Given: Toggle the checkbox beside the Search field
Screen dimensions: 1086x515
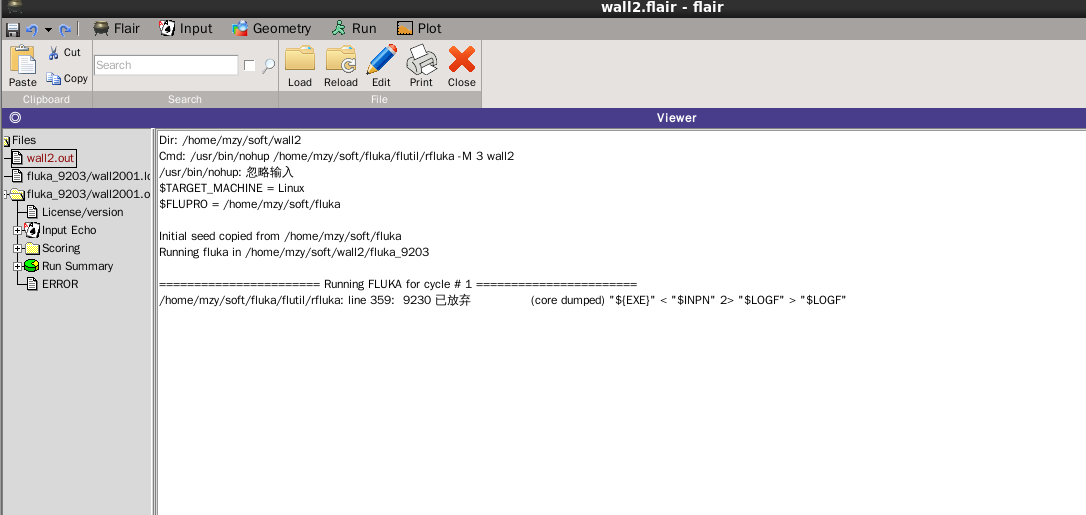Looking at the screenshot, I should (x=249, y=65).
